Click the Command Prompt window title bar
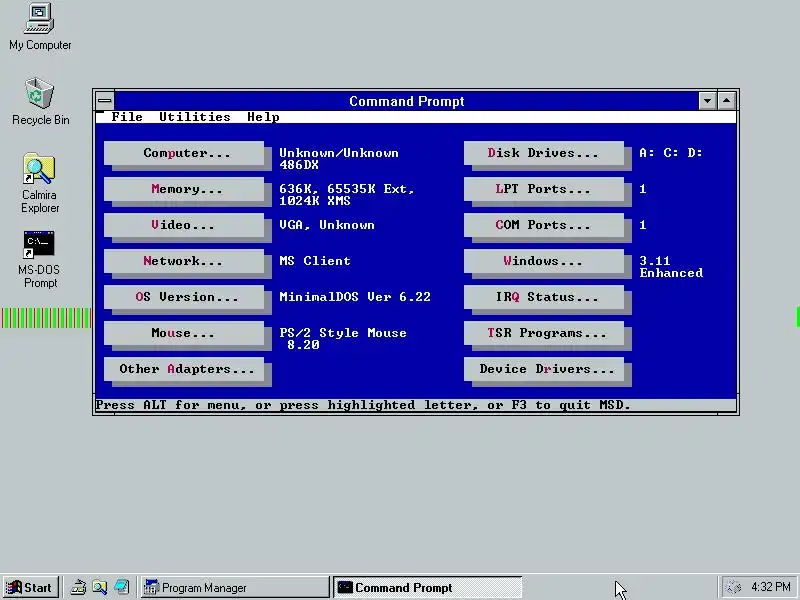The width and height of the screenshot is (800, 600). [407, 101]
